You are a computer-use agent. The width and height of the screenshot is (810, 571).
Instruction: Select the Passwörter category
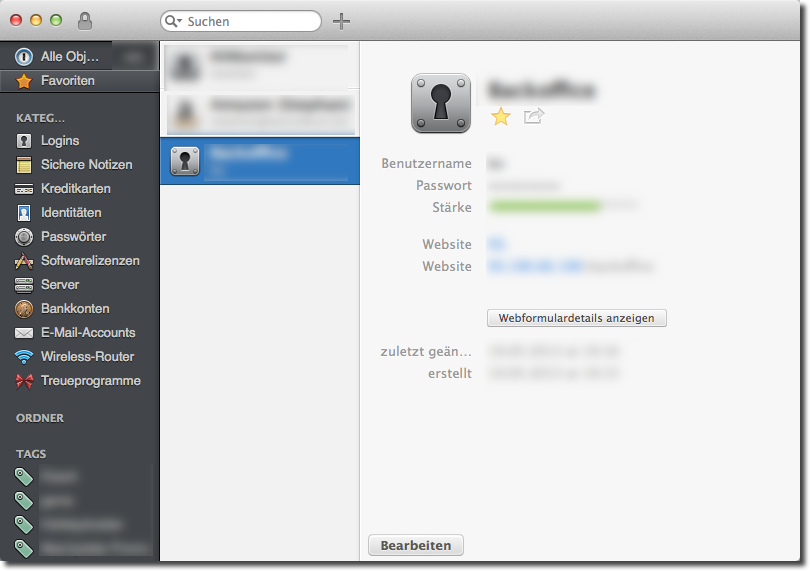73,236
